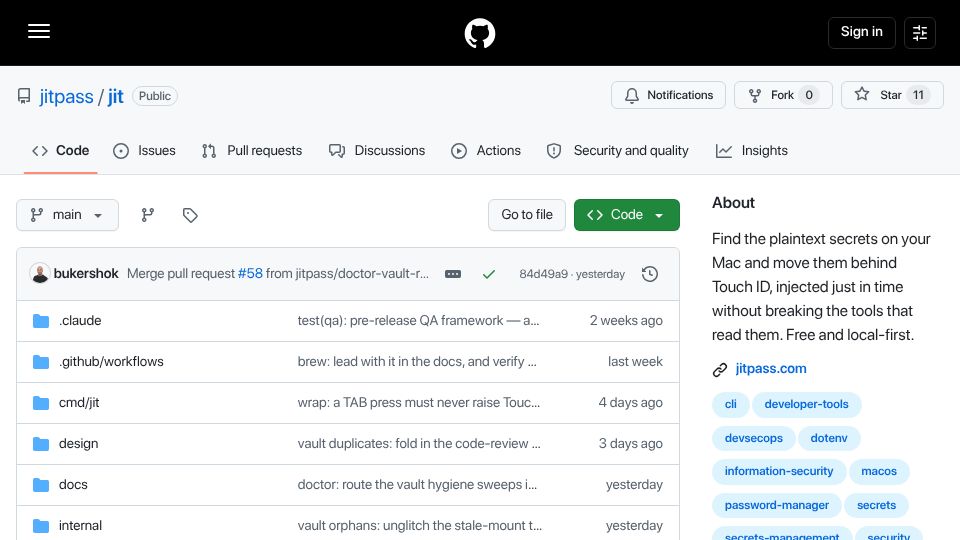Click the macos topic tag
Image resolution: width=960 pixels, height=540 pixels.
coord(879,471)
